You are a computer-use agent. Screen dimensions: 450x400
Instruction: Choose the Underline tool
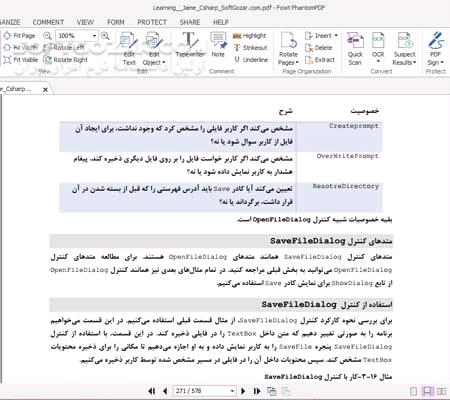coord(251,60)
